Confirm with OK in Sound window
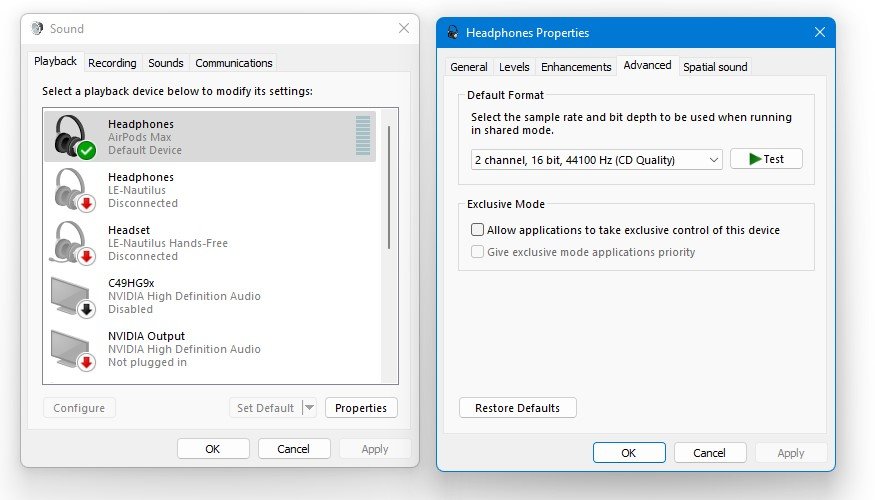This screenshot has width=875, height=500. coord(213,449)
